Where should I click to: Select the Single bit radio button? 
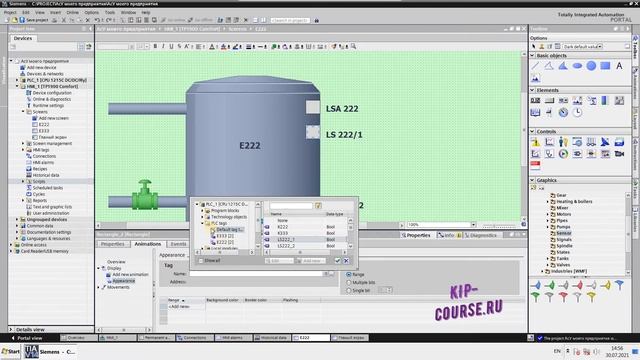(x=349, y=290)
